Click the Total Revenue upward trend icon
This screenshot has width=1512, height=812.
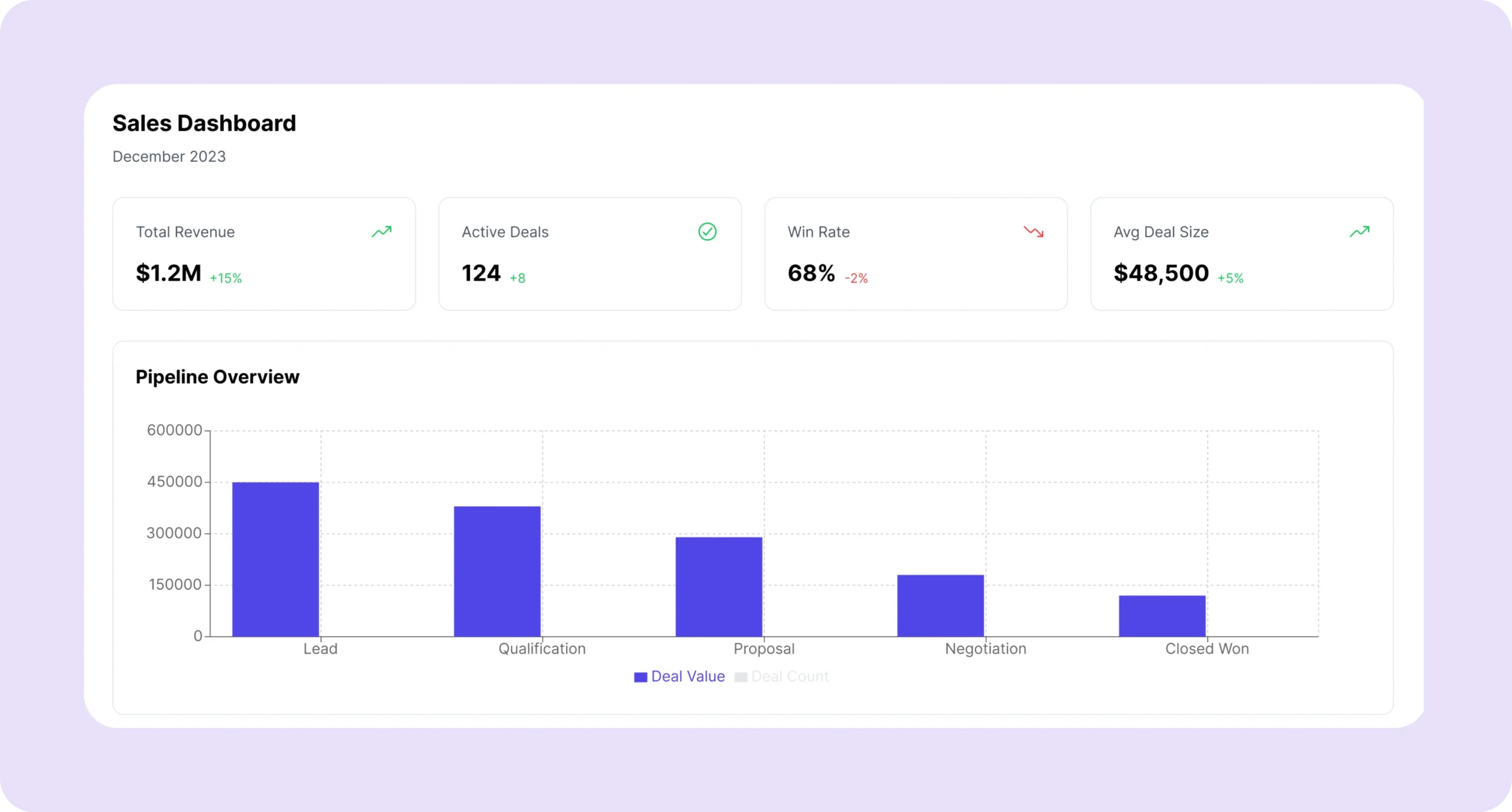(x=382, y=231)
